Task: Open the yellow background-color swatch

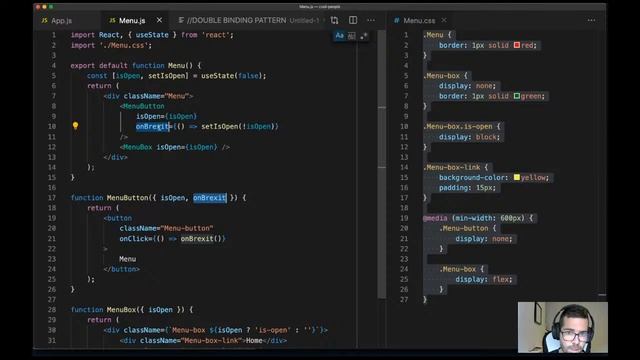Action: coord(517,177)
